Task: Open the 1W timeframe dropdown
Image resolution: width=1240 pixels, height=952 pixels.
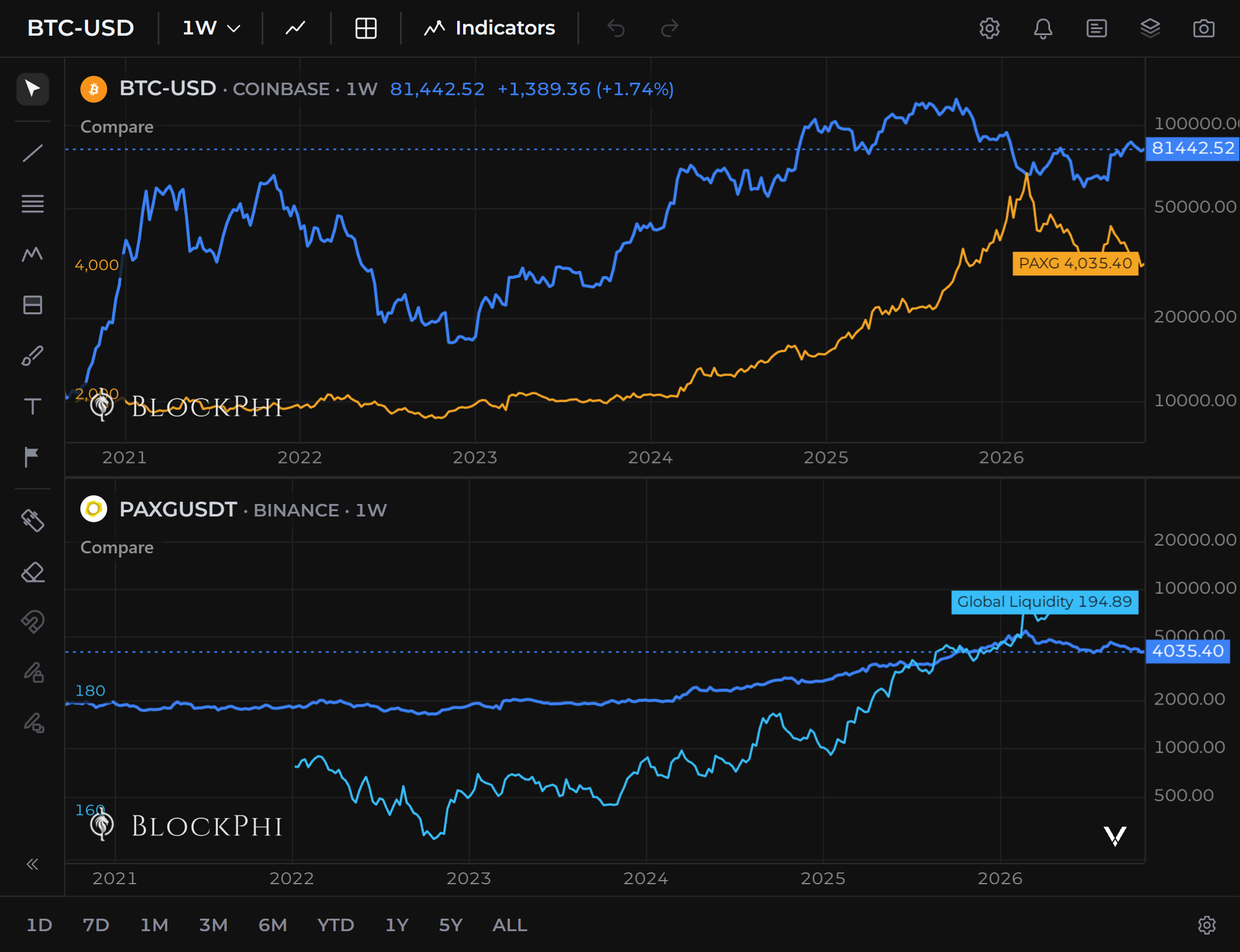Action: pyautogui.click(x=211, y=28)
